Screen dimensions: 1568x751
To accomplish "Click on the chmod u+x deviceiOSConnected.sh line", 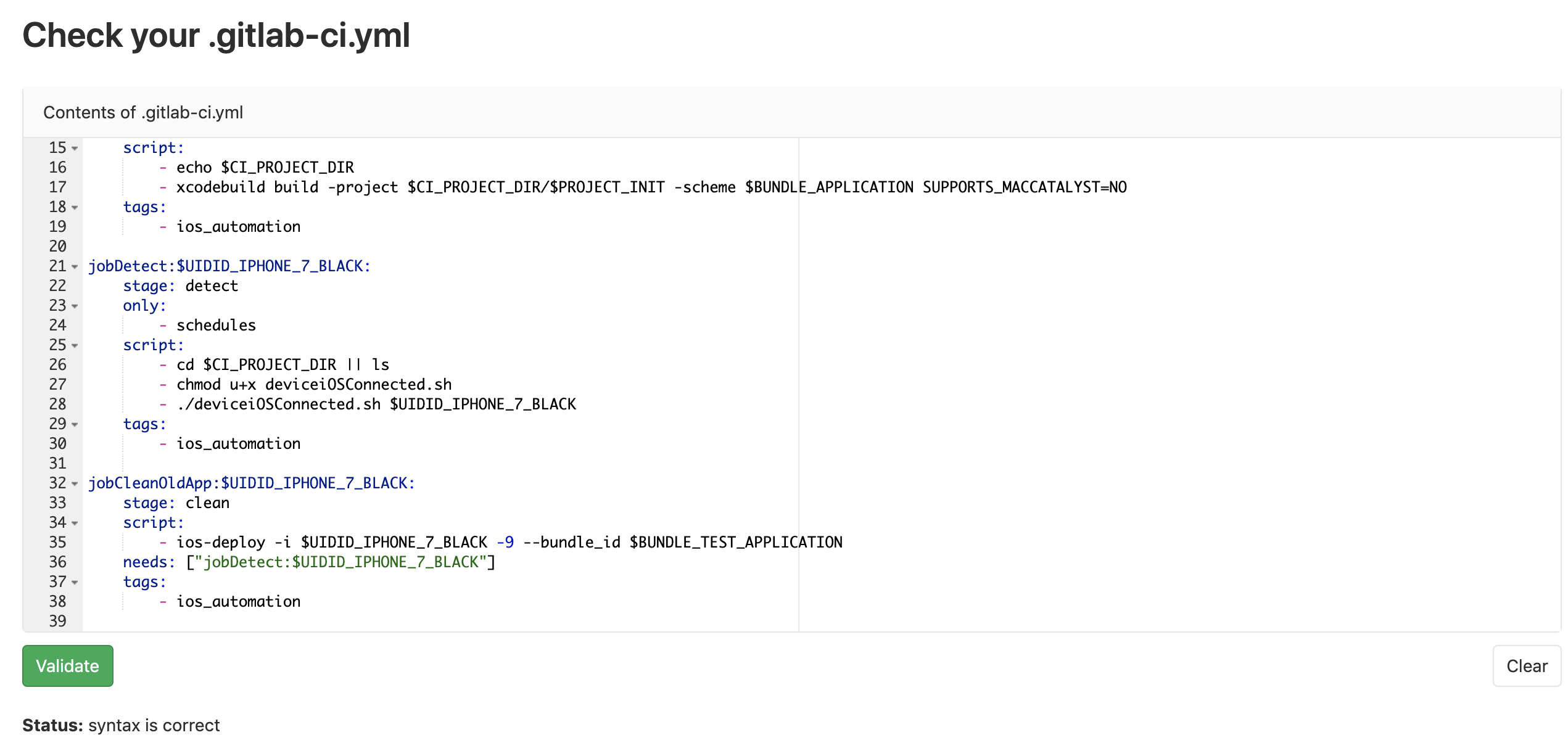I will tap(313, 385).
